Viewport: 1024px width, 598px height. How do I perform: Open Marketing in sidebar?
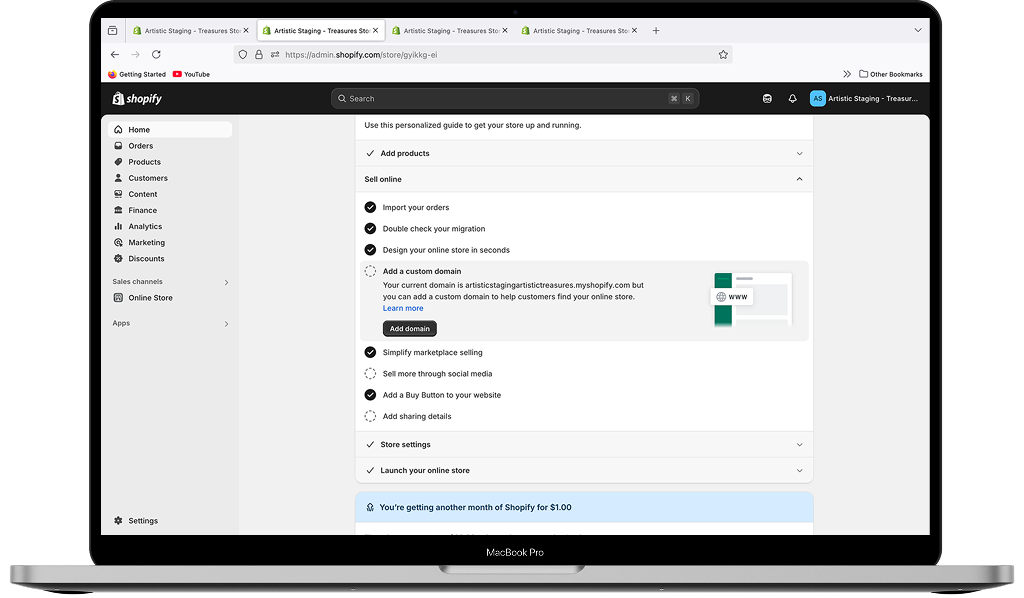(170, 242)
